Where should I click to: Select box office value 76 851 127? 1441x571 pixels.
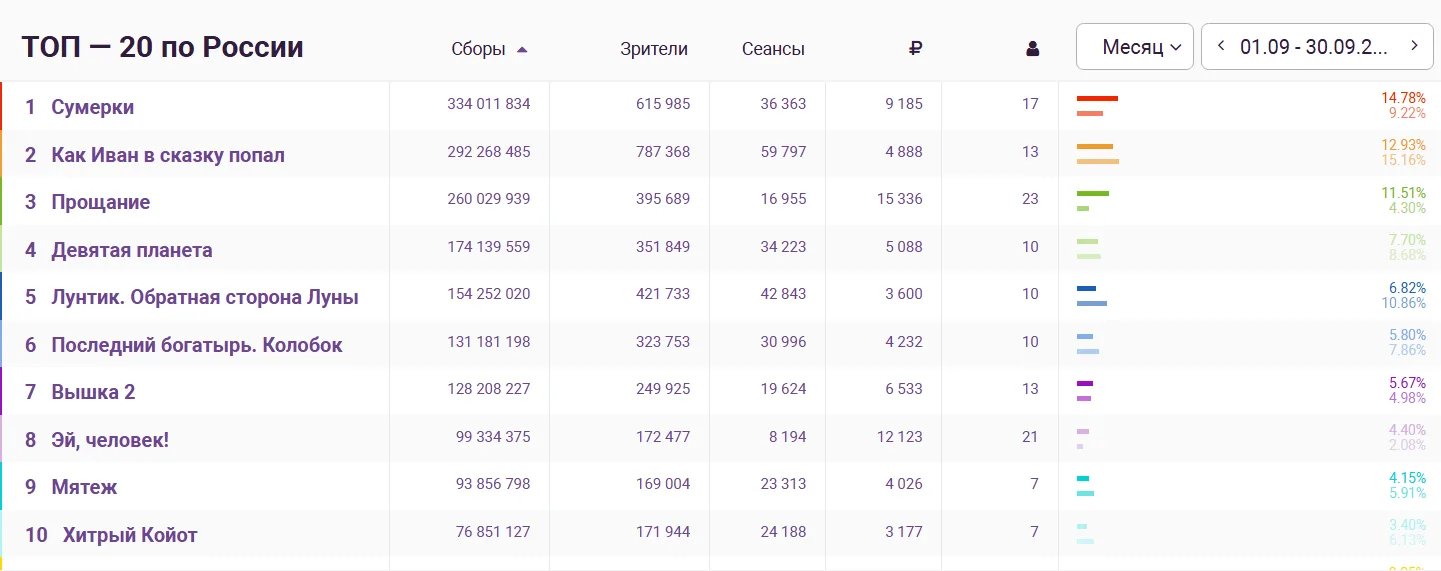[493, 532]
